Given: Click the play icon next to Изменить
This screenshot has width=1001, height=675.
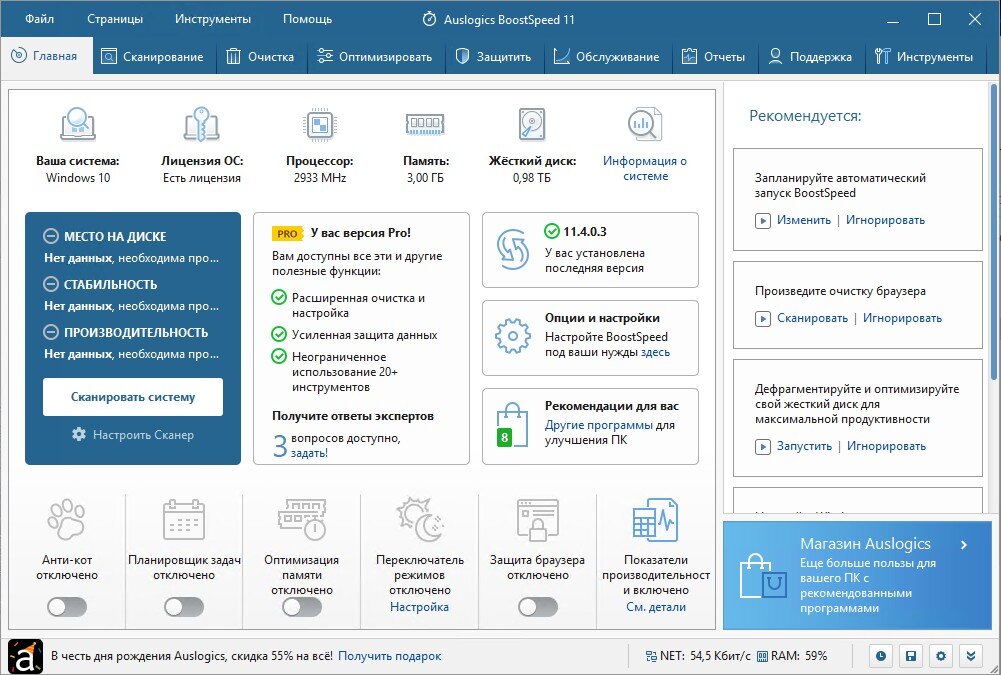Looking at the screenshot, I should pyautogui.click(x=762, y=221).
